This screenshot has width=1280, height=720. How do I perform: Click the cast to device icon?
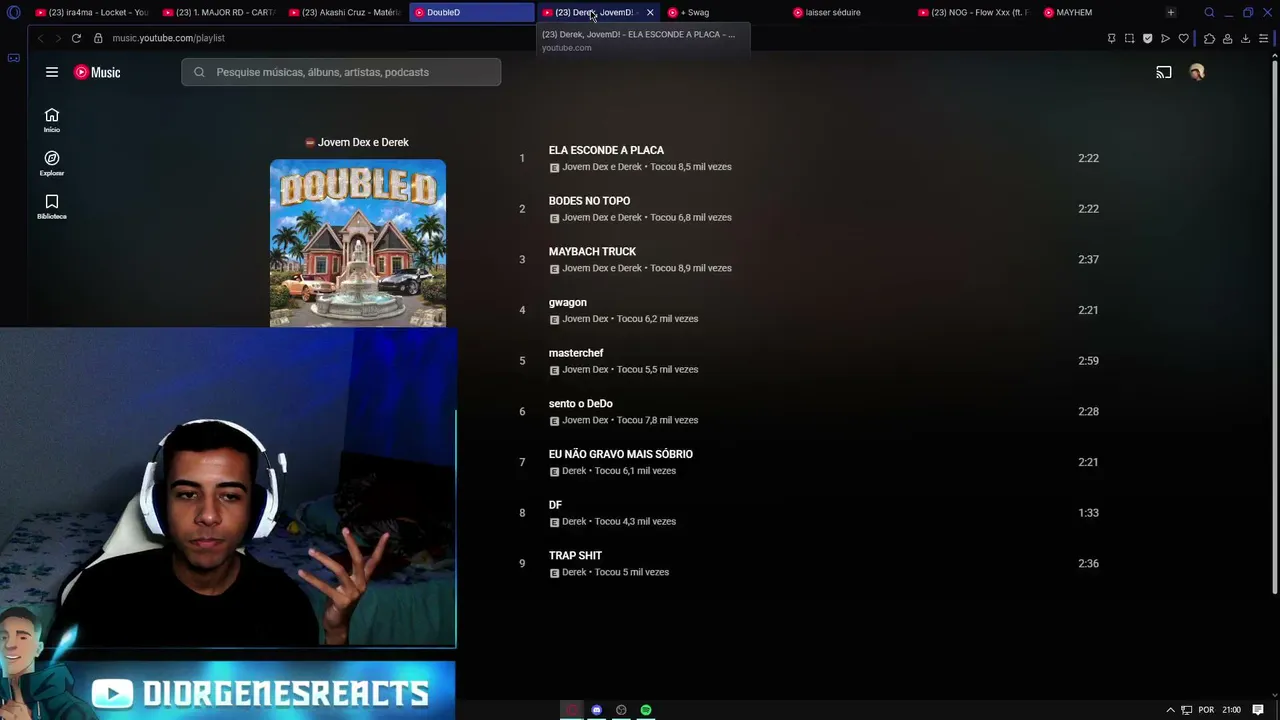point(1164,72)
